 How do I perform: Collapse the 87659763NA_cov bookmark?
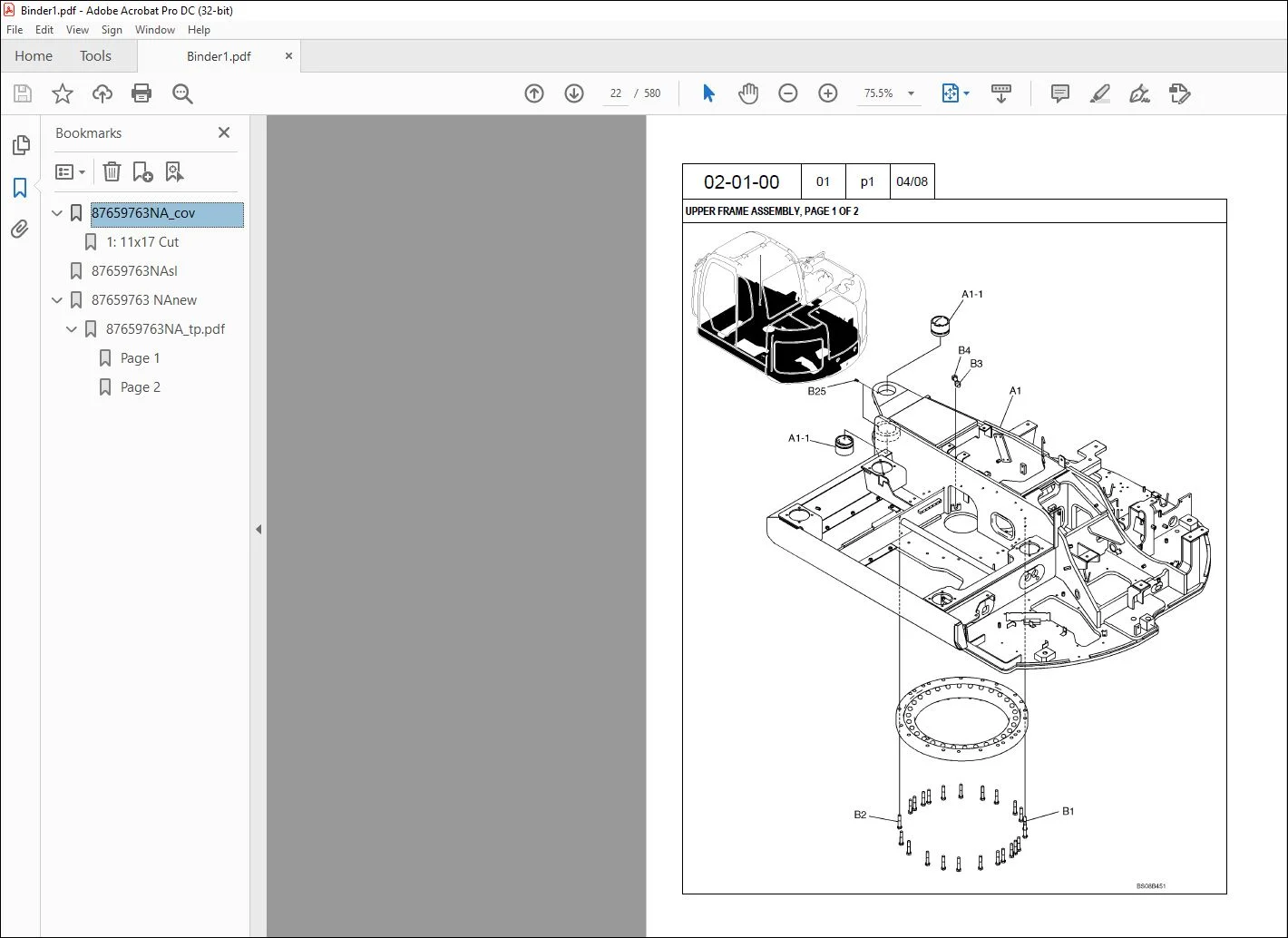[57, 213]
